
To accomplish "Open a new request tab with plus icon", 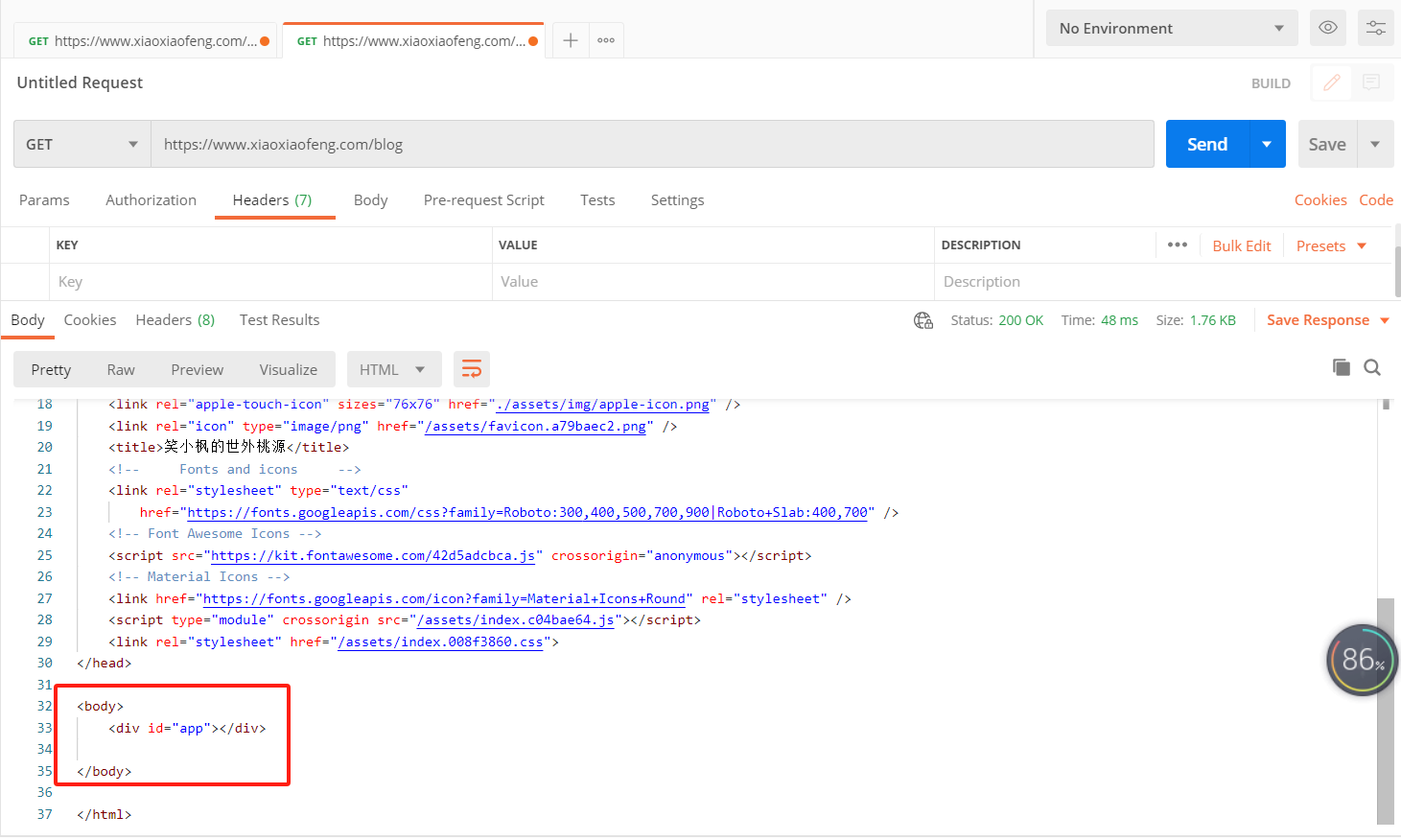I will pos(570,40).
